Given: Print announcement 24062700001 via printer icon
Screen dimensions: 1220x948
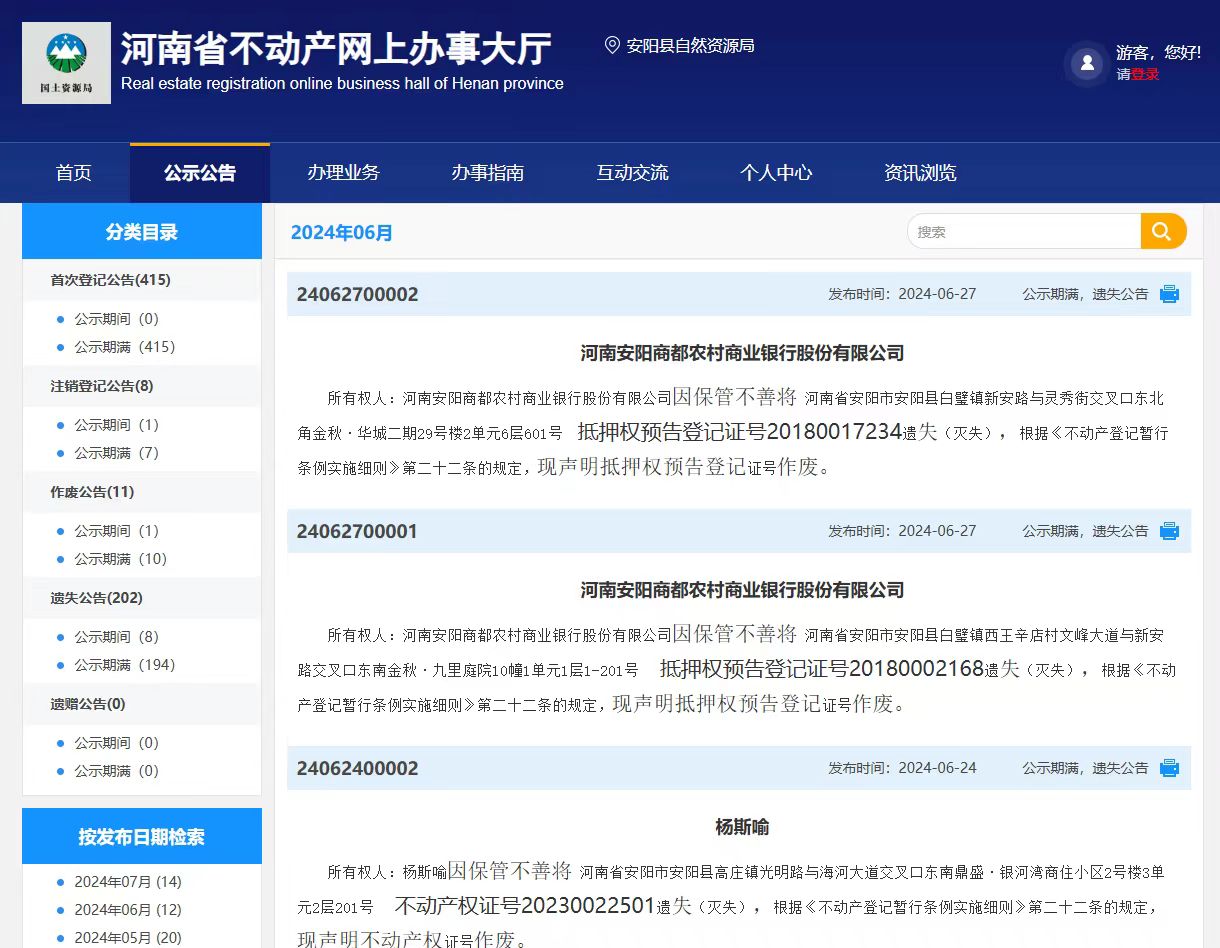Looking at the screenshot, I should tap(1169, 531).
